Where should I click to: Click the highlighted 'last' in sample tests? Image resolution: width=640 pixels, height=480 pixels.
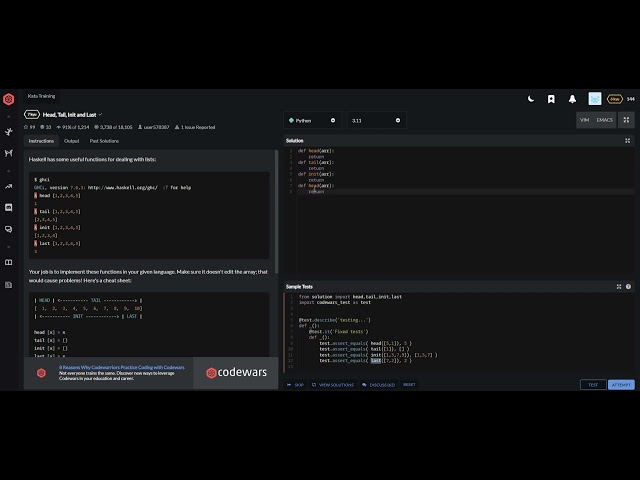pos(376,361)
